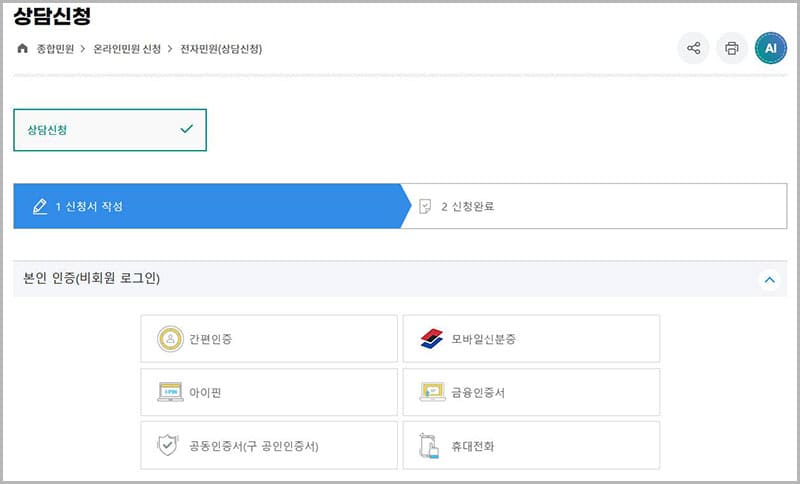
Task: Click the 간편인증 icon
Action: 169,339
